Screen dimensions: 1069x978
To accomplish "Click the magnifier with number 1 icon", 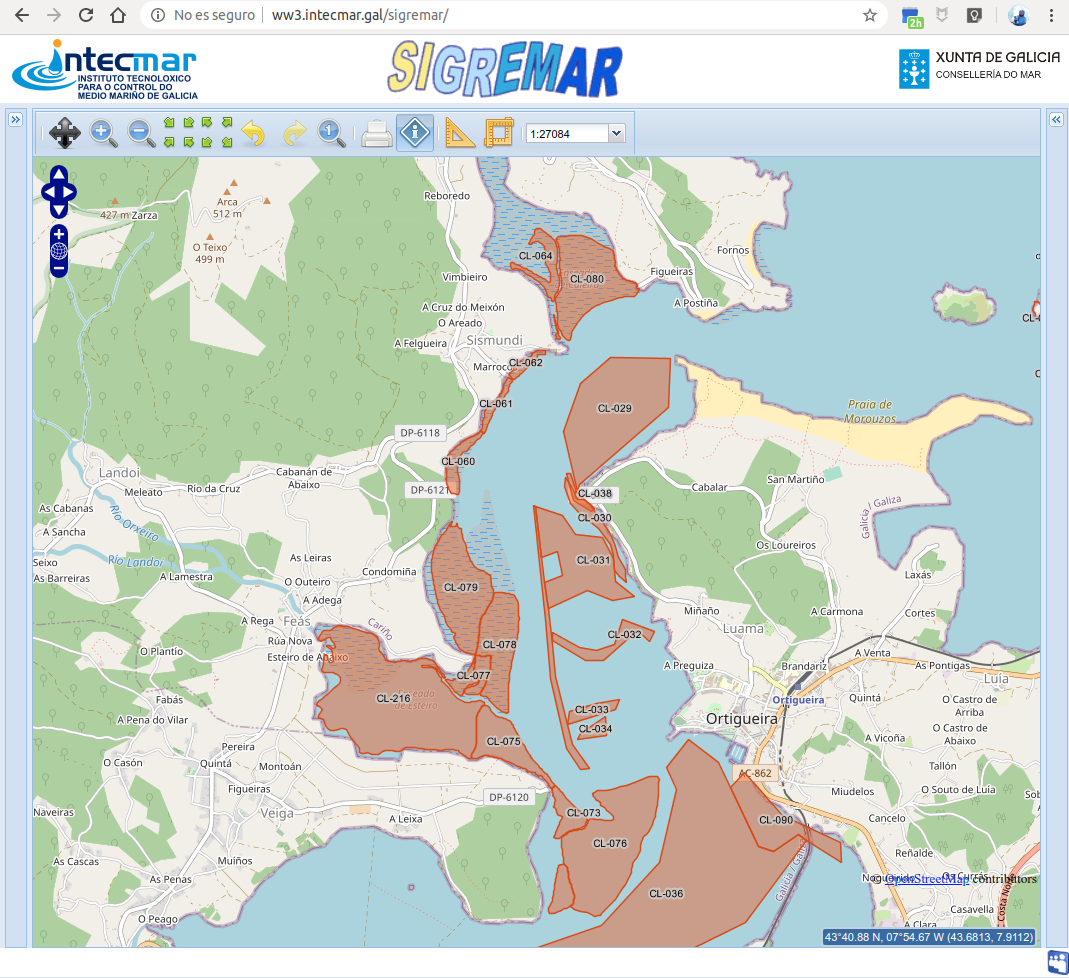I will tap(331, 133).
